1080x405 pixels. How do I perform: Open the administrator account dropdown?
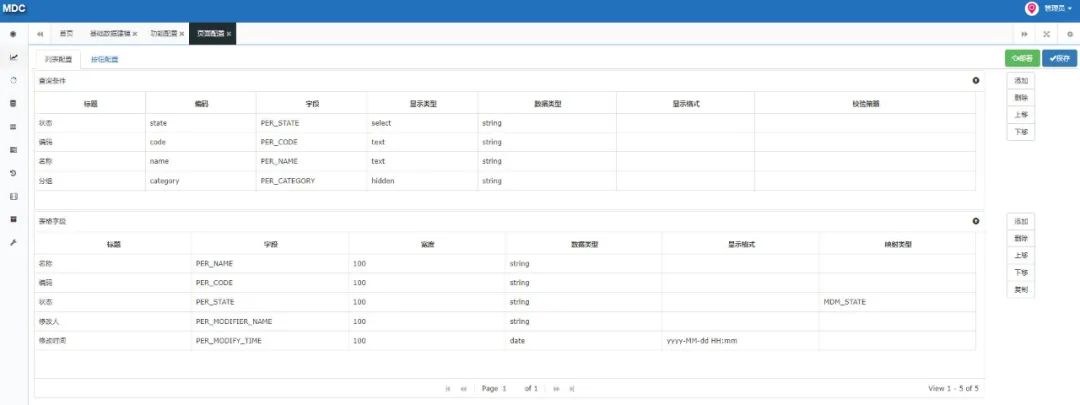[x=1057, y=8]
